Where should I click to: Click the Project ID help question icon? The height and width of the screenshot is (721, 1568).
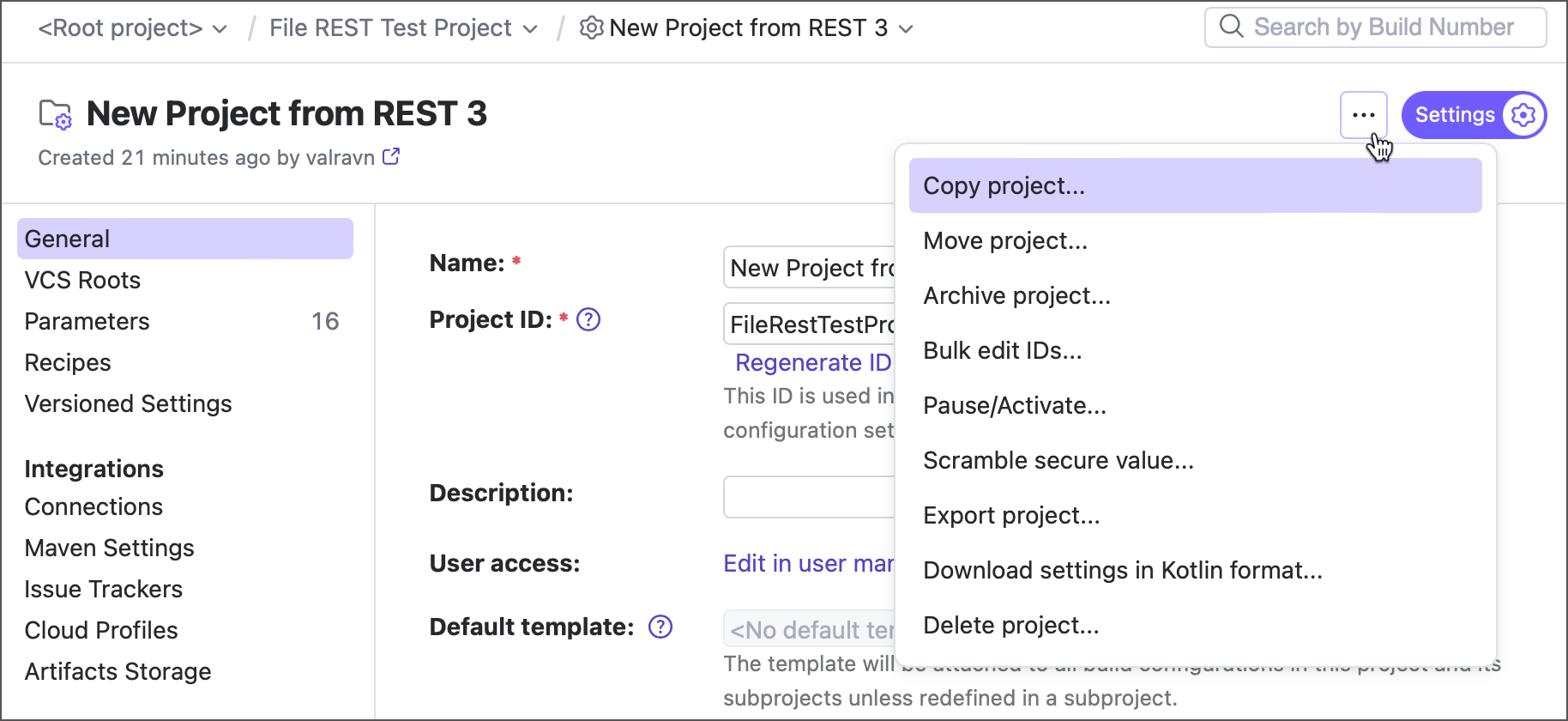[x=588, y=320]
